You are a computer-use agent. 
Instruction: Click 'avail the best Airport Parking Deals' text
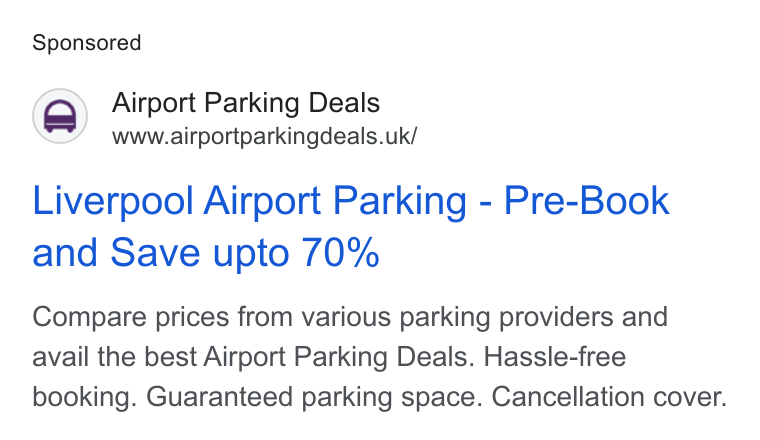pyautogui.click(x=253, y=358)
